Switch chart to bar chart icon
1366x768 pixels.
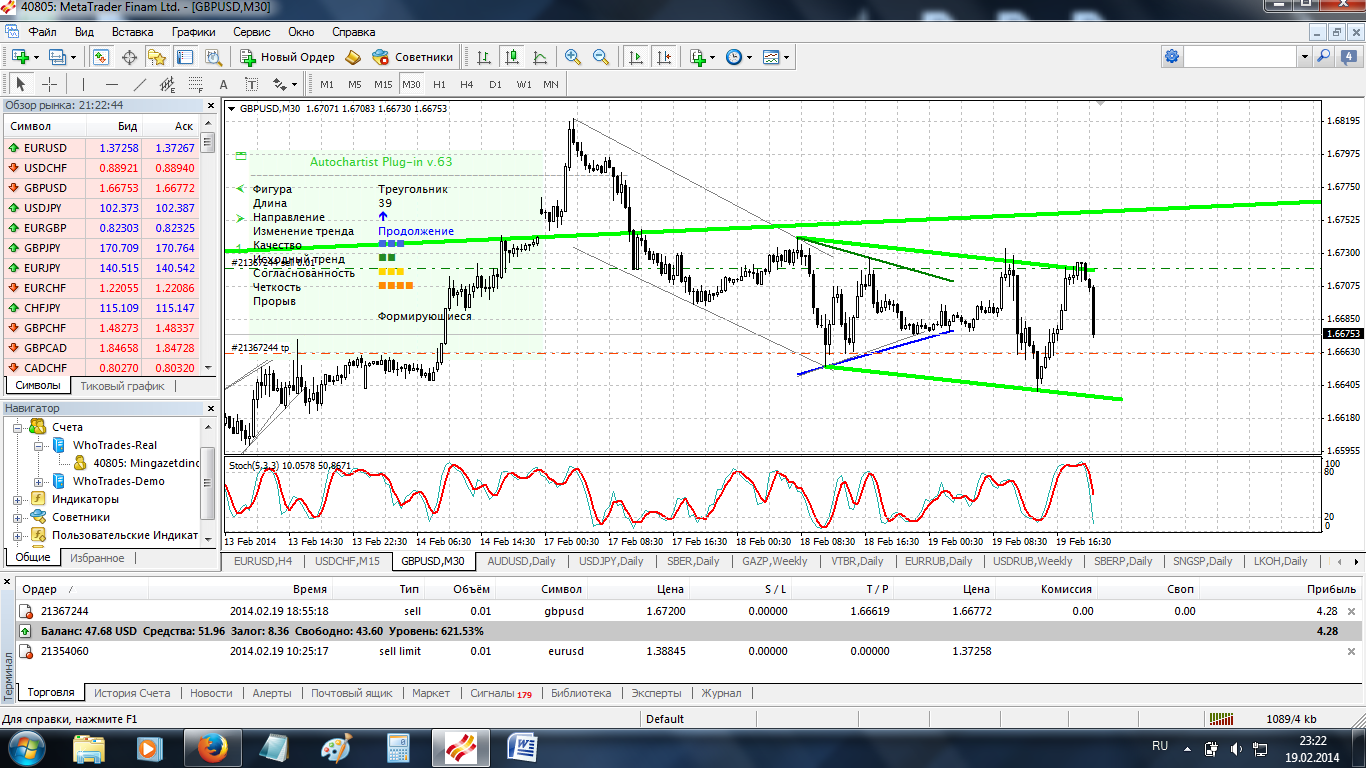pyautogui.click(x=484, y=57)
